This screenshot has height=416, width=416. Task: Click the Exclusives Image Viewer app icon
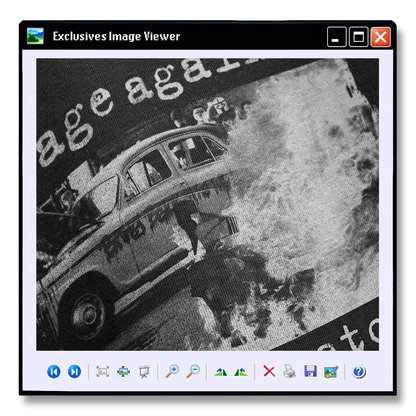[35, 36]
